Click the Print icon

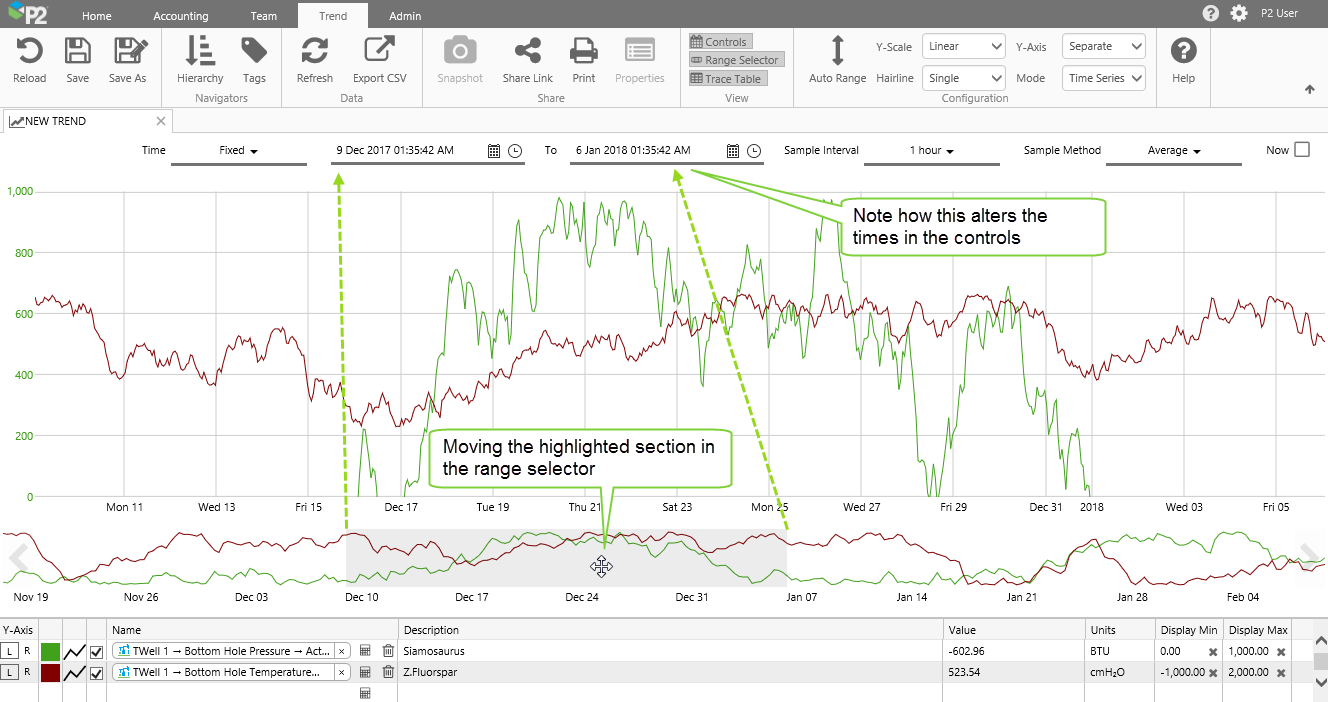[x=583, y=51]
